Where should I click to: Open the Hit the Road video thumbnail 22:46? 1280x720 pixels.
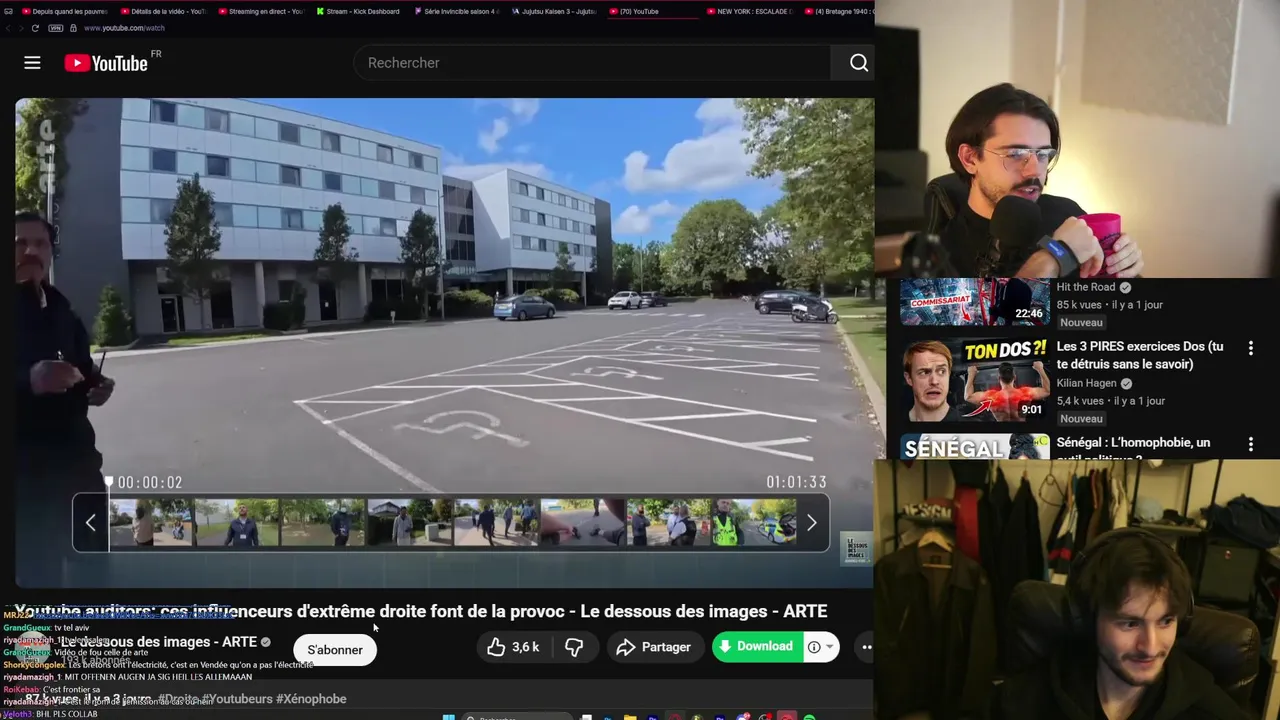[x=975, y=302]
